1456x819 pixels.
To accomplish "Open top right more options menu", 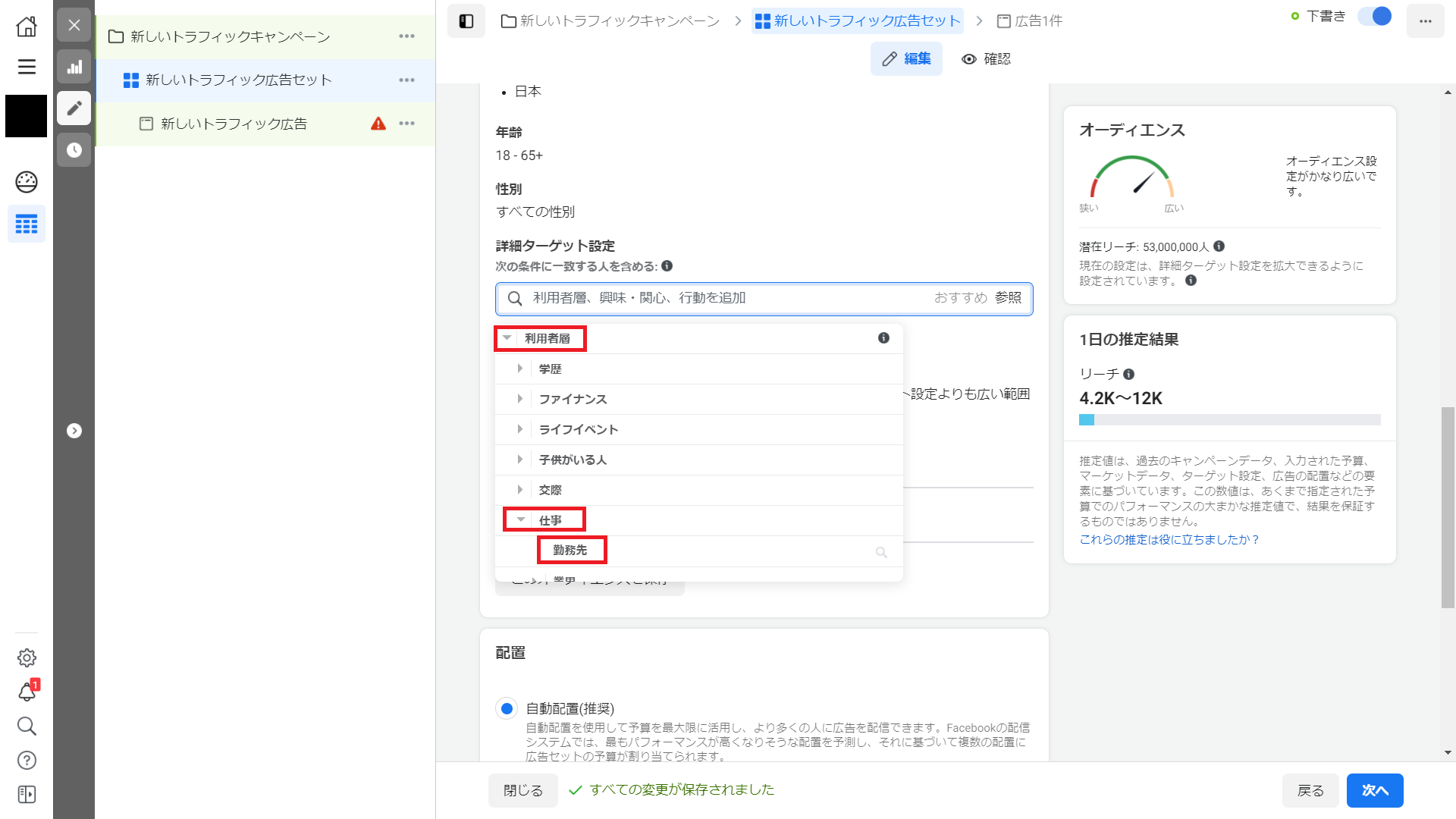I will coord(1426,21).
